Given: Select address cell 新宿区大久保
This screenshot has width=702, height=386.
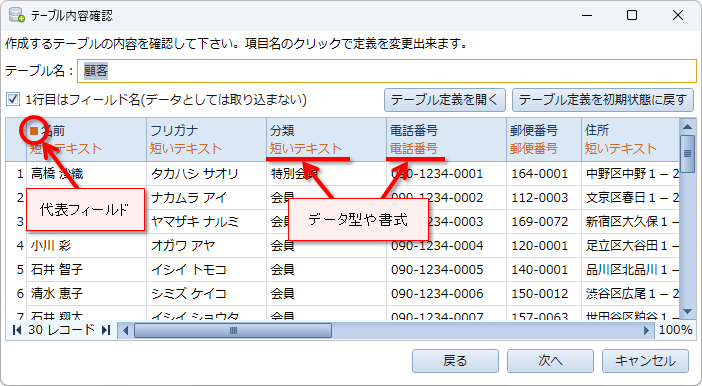Looking at the screenshot, I should coord(630,222).
